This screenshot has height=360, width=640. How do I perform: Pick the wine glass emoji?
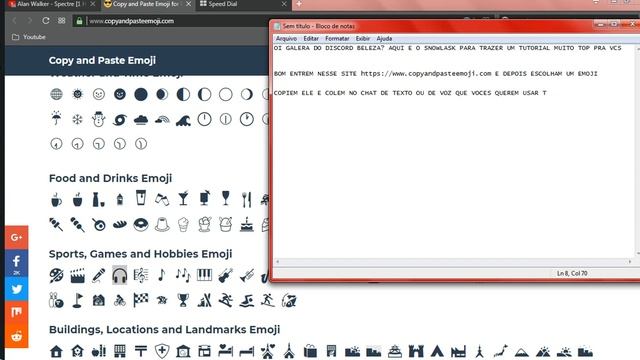(225, 198)
